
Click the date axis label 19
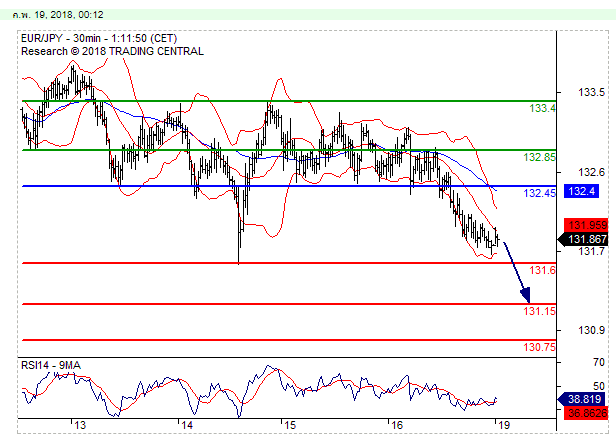504,425
